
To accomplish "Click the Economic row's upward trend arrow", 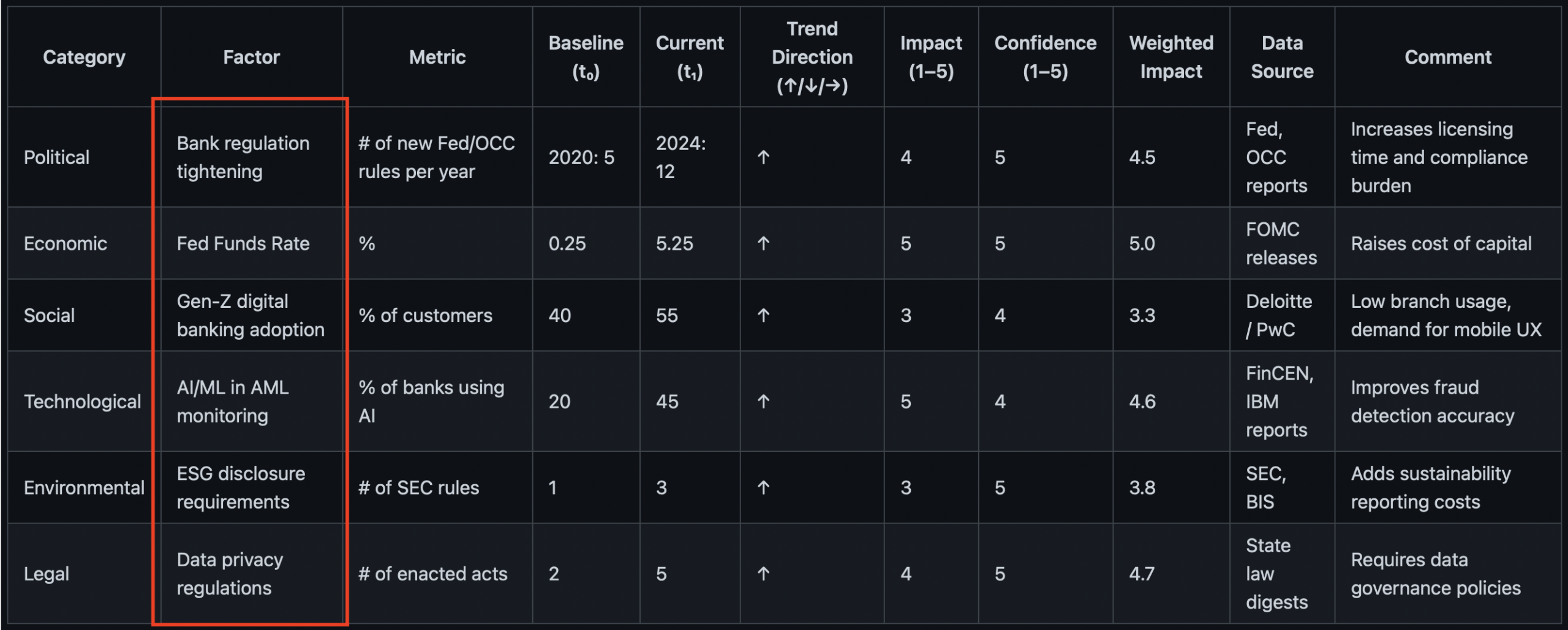I will coord(763,244).
